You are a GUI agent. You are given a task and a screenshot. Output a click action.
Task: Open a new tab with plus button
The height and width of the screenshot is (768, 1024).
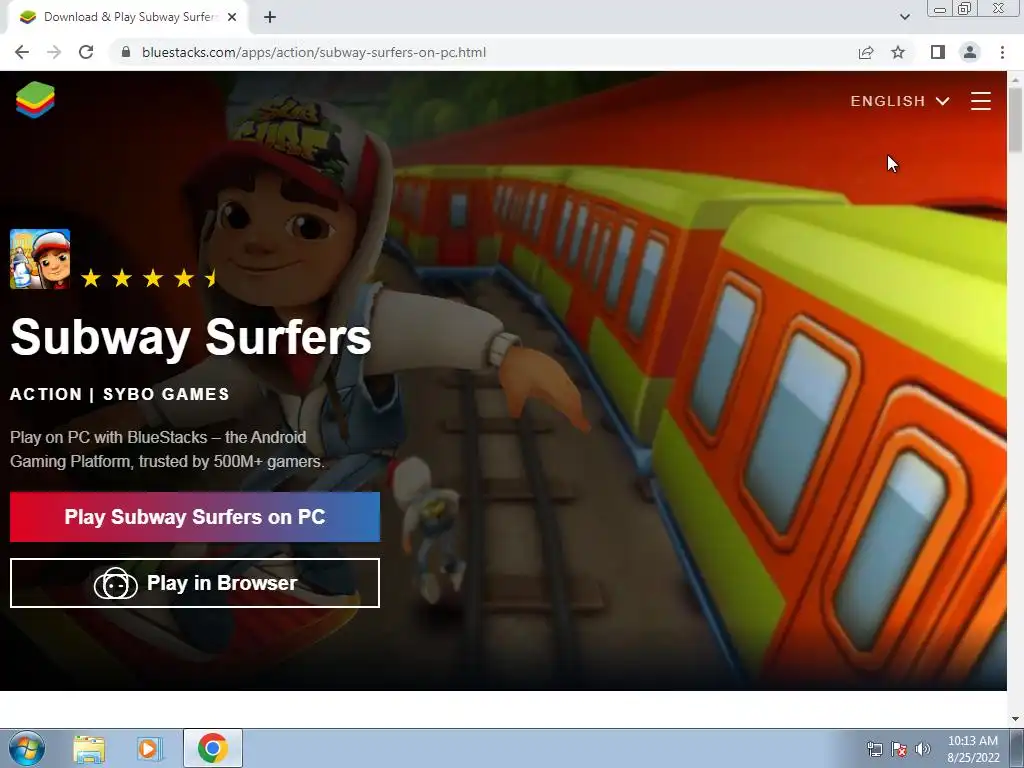point(270,17)
